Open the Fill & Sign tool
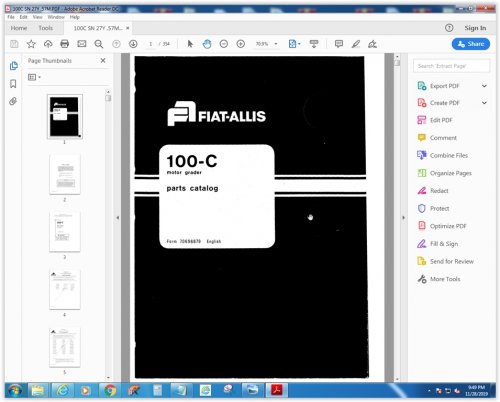 [444, 244]
